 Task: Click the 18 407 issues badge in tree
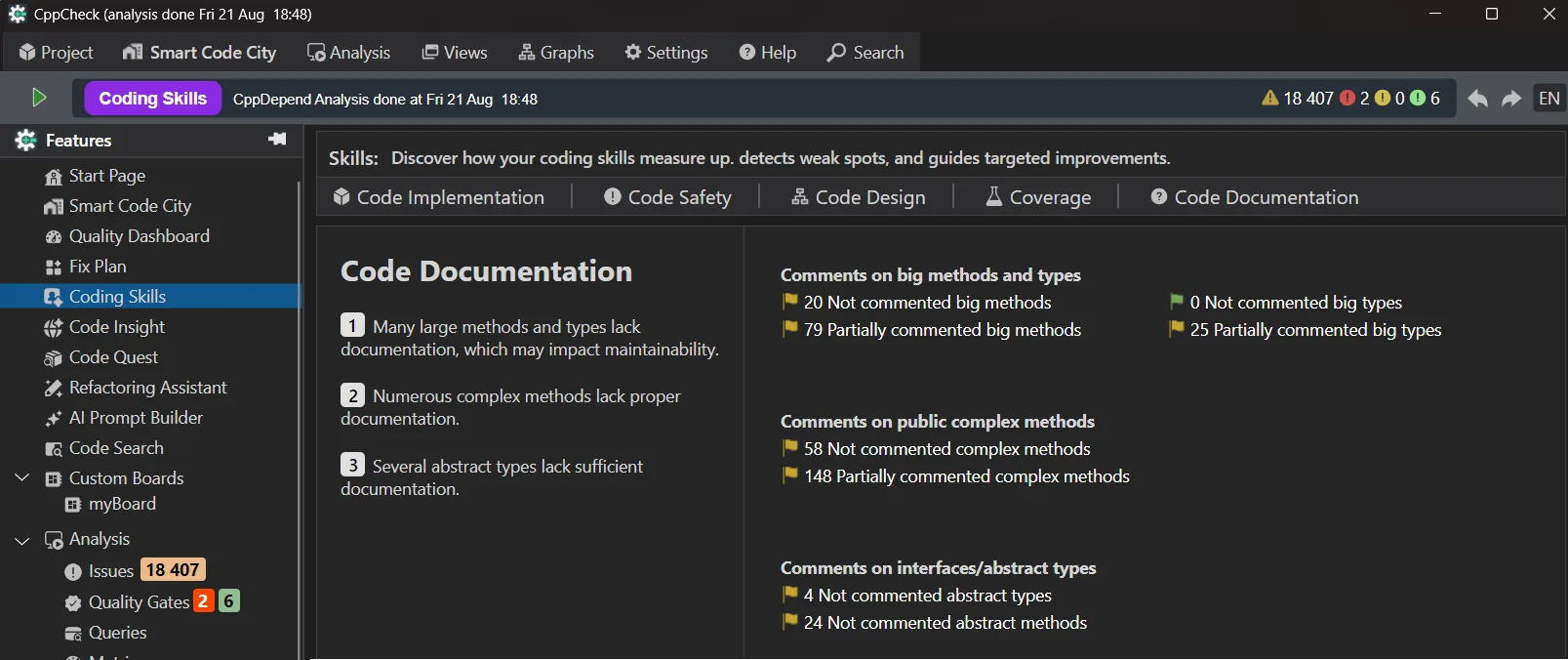pos(173,570)
